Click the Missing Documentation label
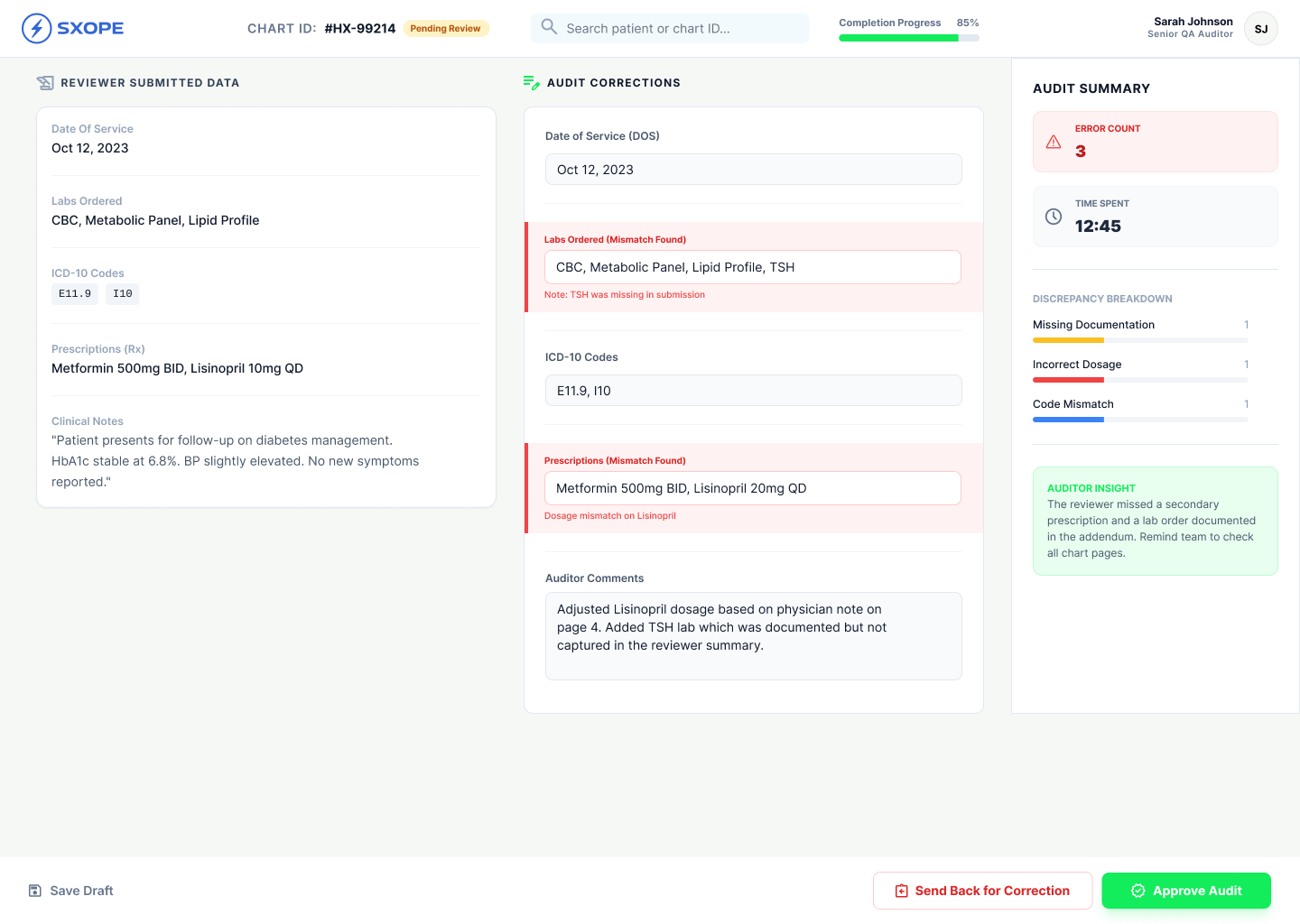The height and width of the screenshot is (924, 1300). tap(1093, 325)
